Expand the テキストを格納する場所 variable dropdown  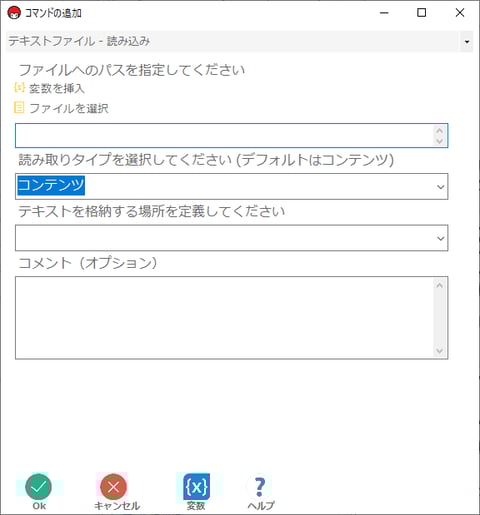(440, 238)
